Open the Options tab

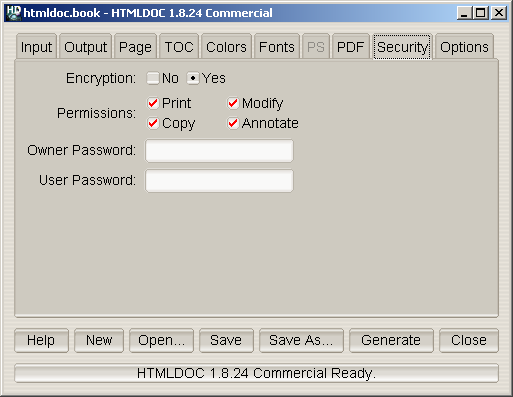click(x=464, y=47)
